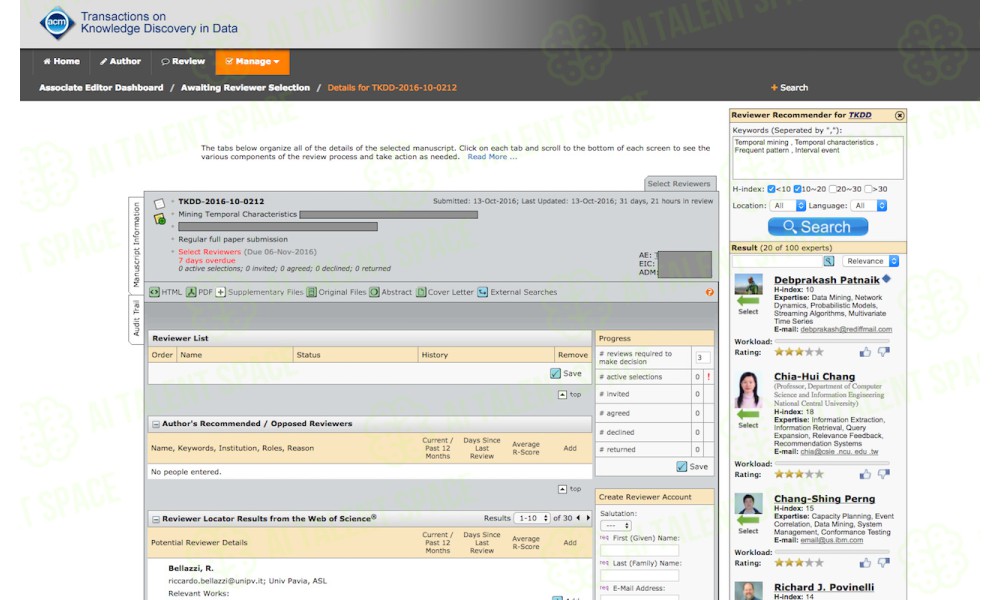Click Associate Editor Dashboard breadcrumb
1000x600 pixels.
pyautogui.click(x=101, y=87)
